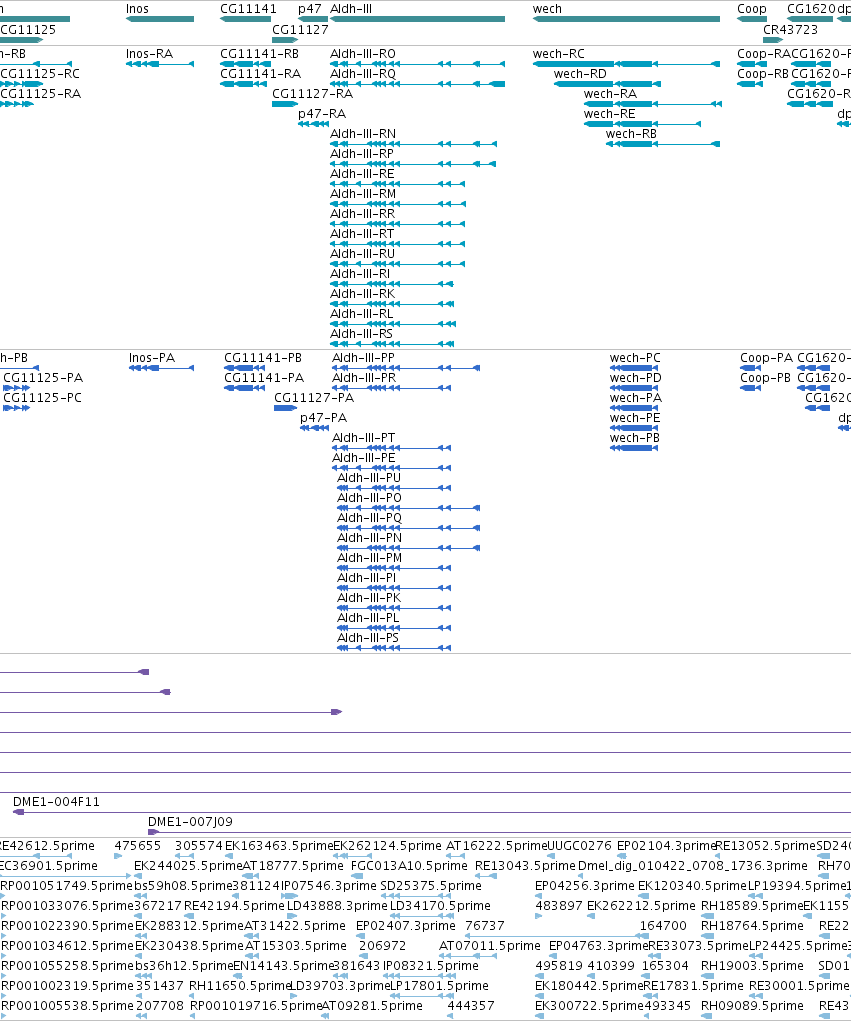Click protein CG11127-PA
Image resolution: width=851 pixels, height=1021 pixels.
click(314, 397)
